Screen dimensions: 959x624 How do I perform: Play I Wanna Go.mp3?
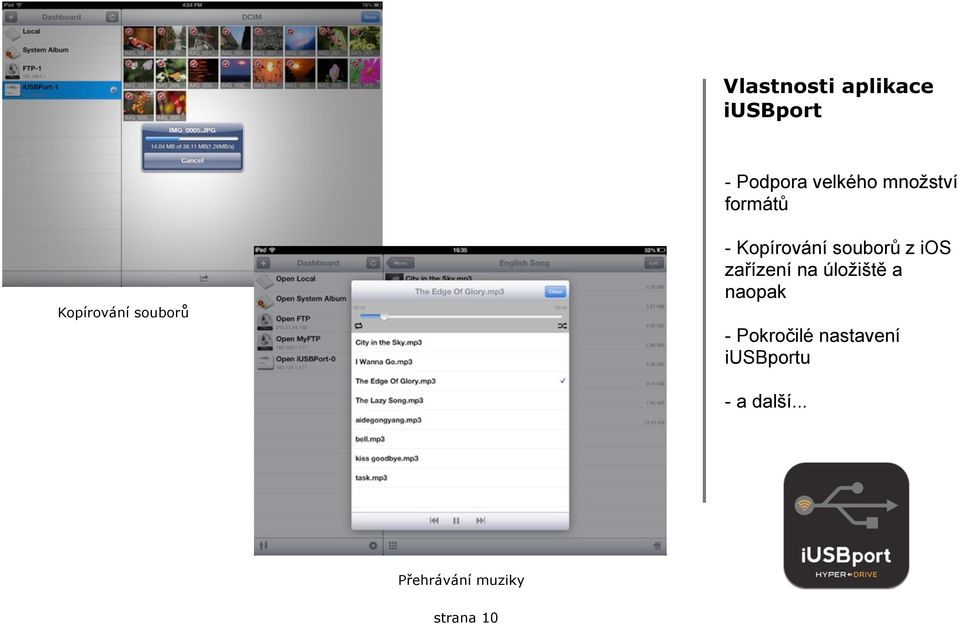coord(460,362)
